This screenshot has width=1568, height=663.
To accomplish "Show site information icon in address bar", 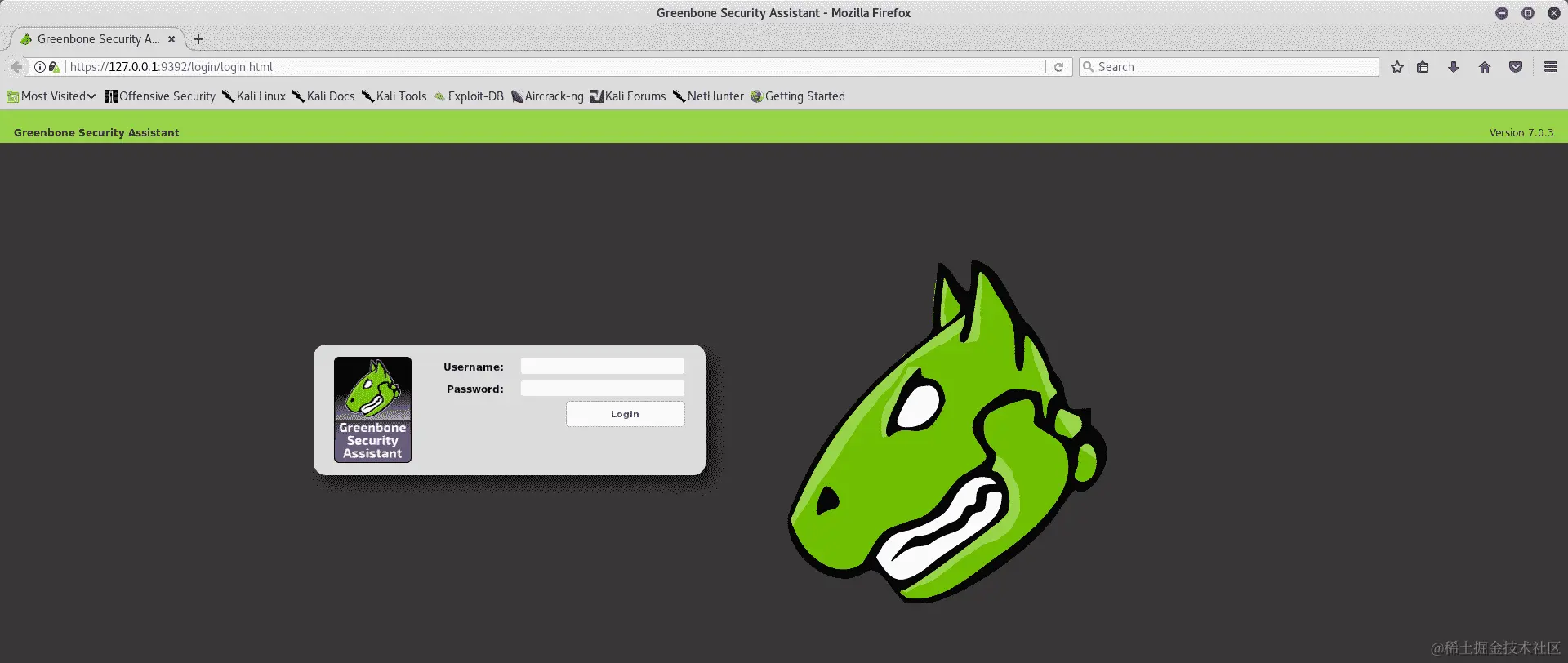I will [39, 67].
